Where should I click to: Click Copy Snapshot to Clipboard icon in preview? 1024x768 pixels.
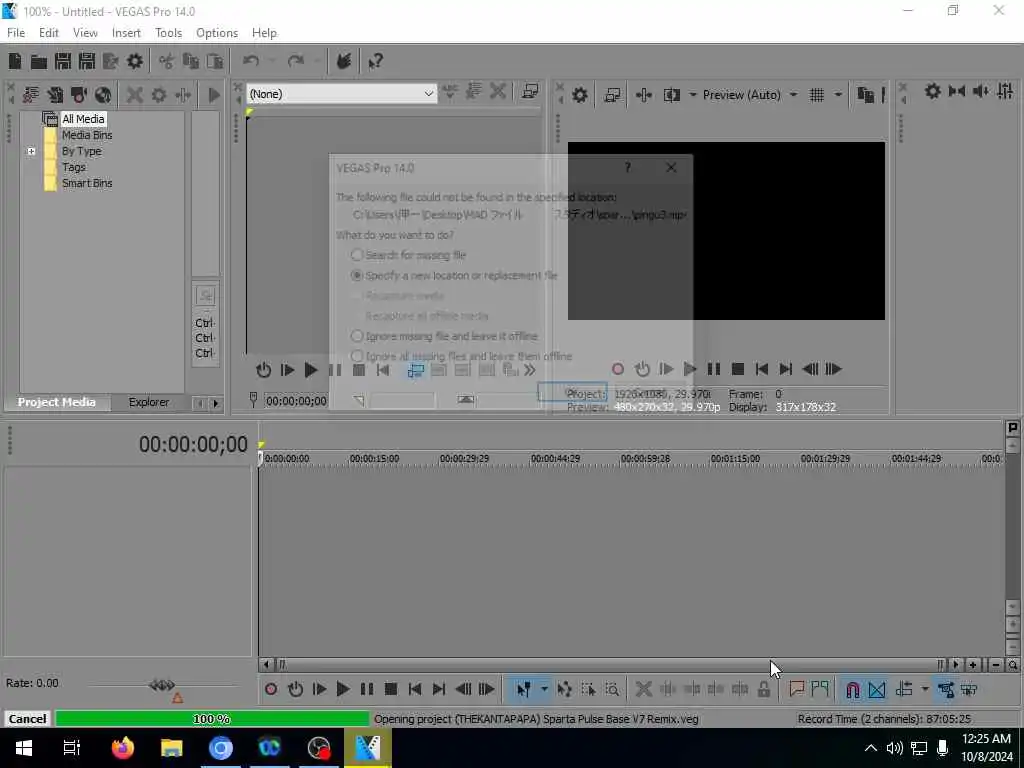(865, 95)
